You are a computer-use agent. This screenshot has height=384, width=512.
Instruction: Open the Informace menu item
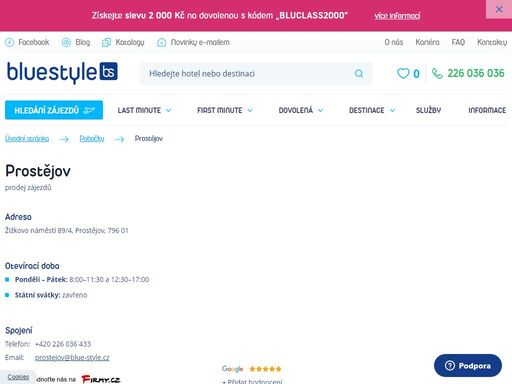[x=487, y=110]
